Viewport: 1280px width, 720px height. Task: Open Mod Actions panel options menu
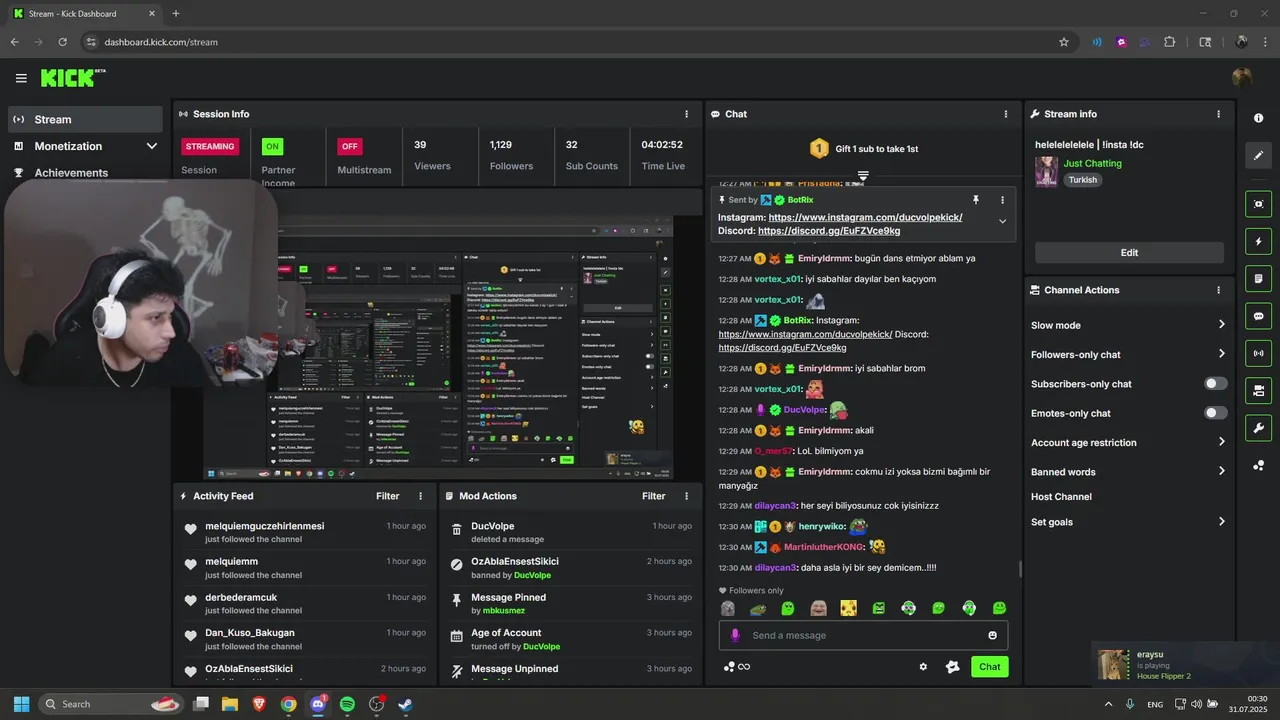(686, 496)
